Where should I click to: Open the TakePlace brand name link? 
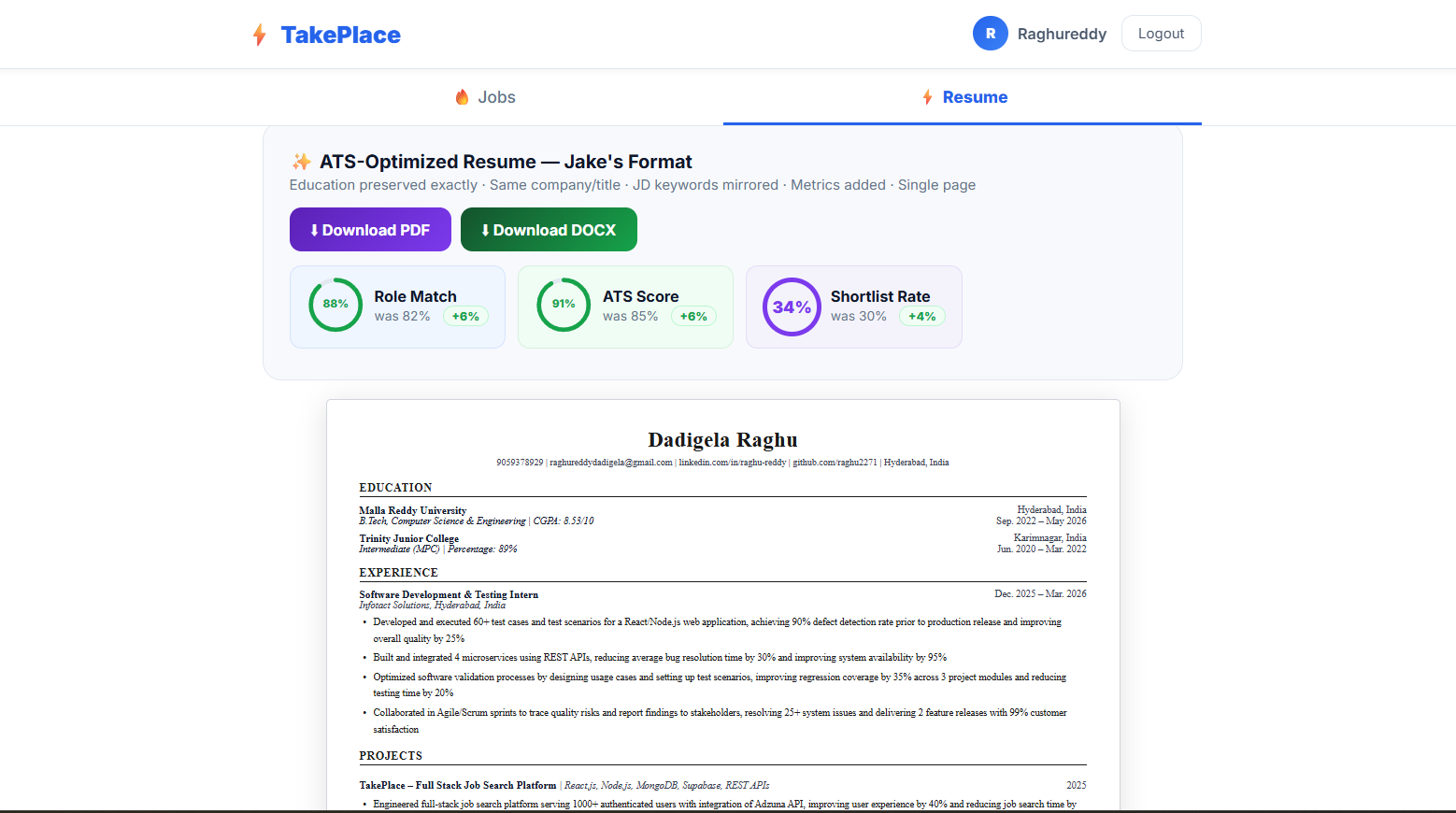click(340, 35)
